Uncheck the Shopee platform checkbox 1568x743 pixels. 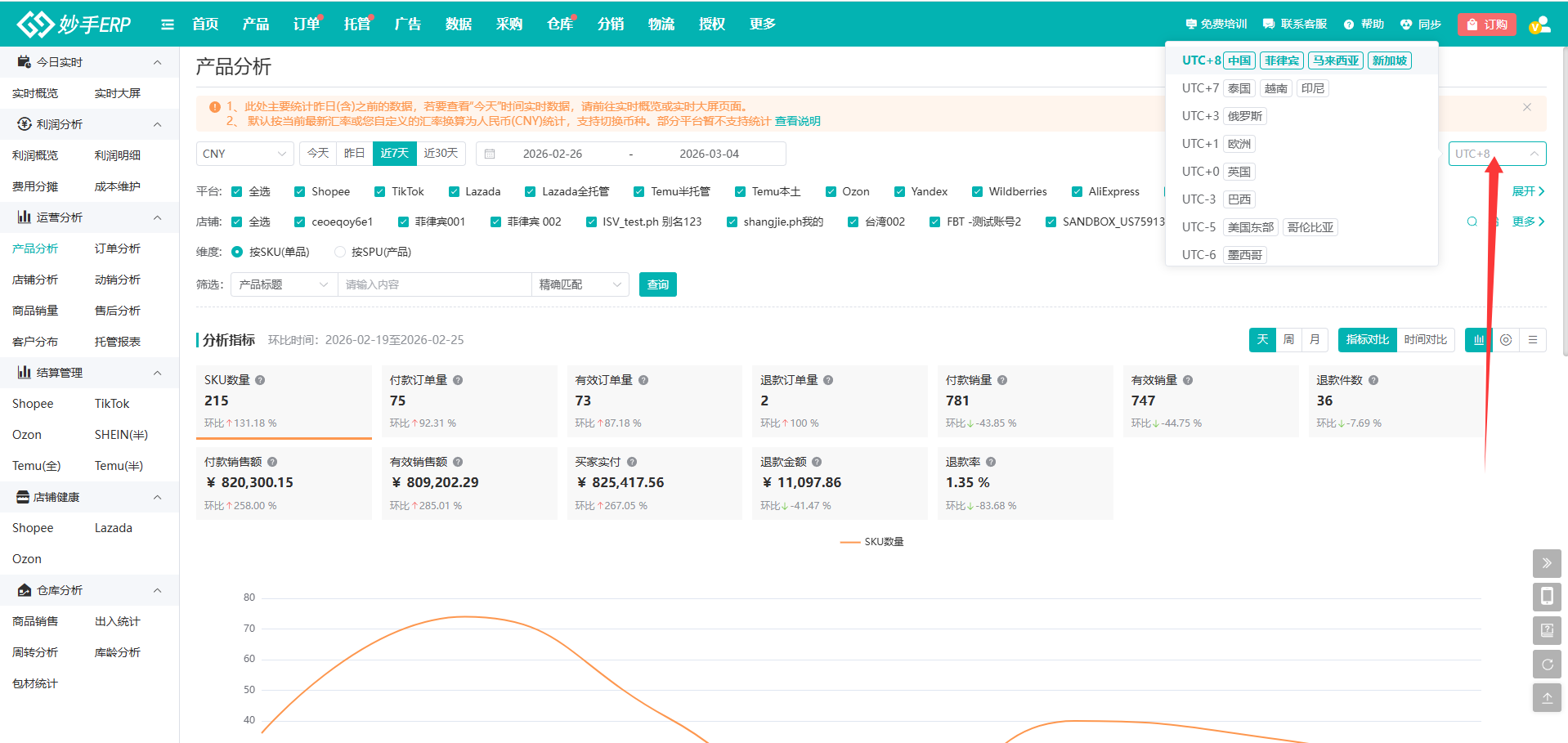299,192
